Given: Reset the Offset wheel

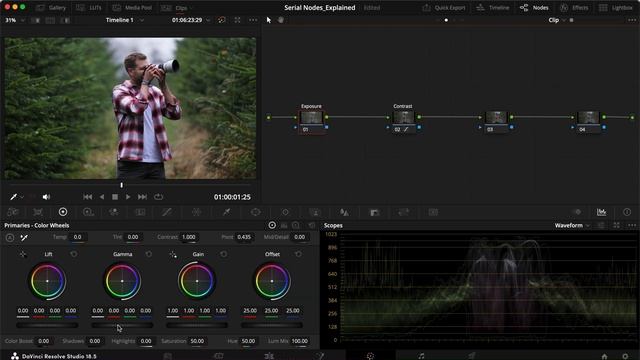Looking at the screenshot, I should tap(299, 254).
